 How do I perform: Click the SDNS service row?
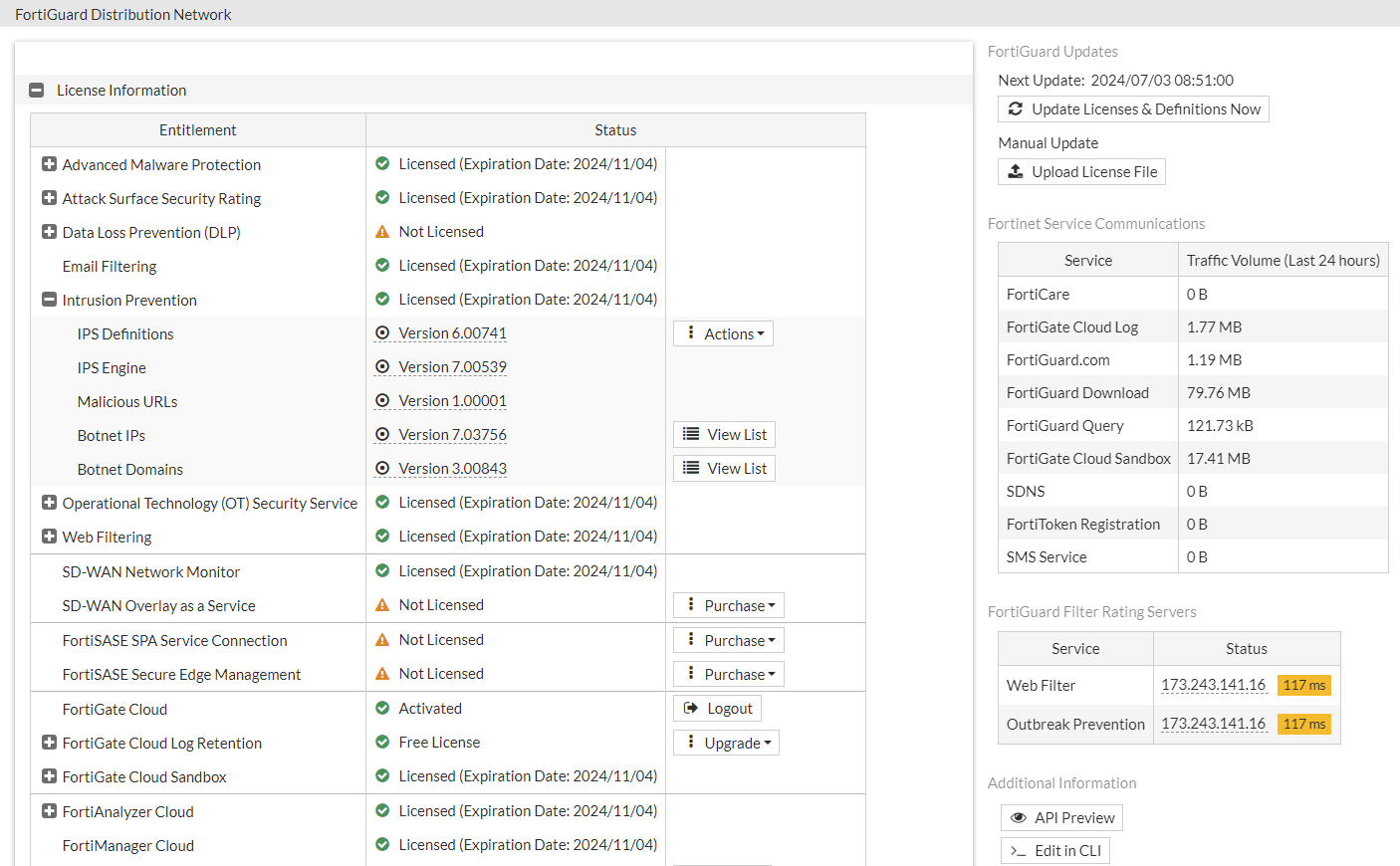tap(1193, 491)
